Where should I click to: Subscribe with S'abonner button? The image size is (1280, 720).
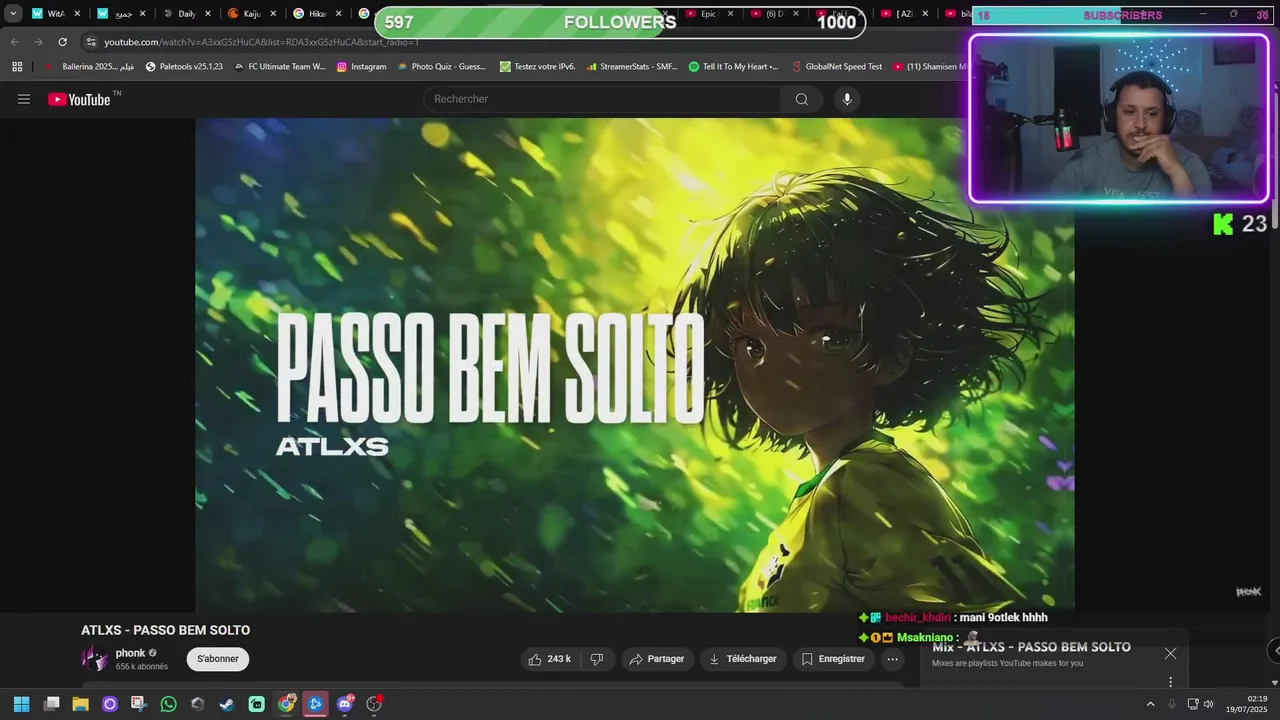pos(218,659)
